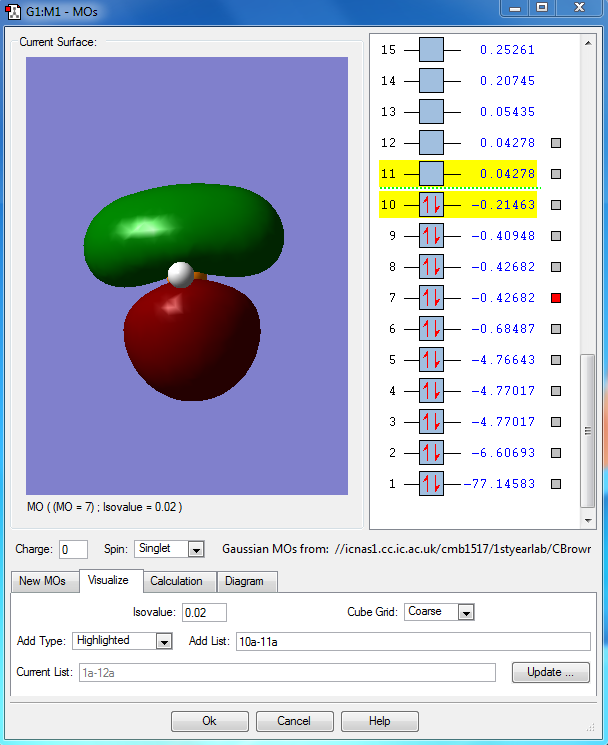Select orbital 13 occupancy box
The height and width of the screenshot is (745, 608).
[x=431, y=112]
